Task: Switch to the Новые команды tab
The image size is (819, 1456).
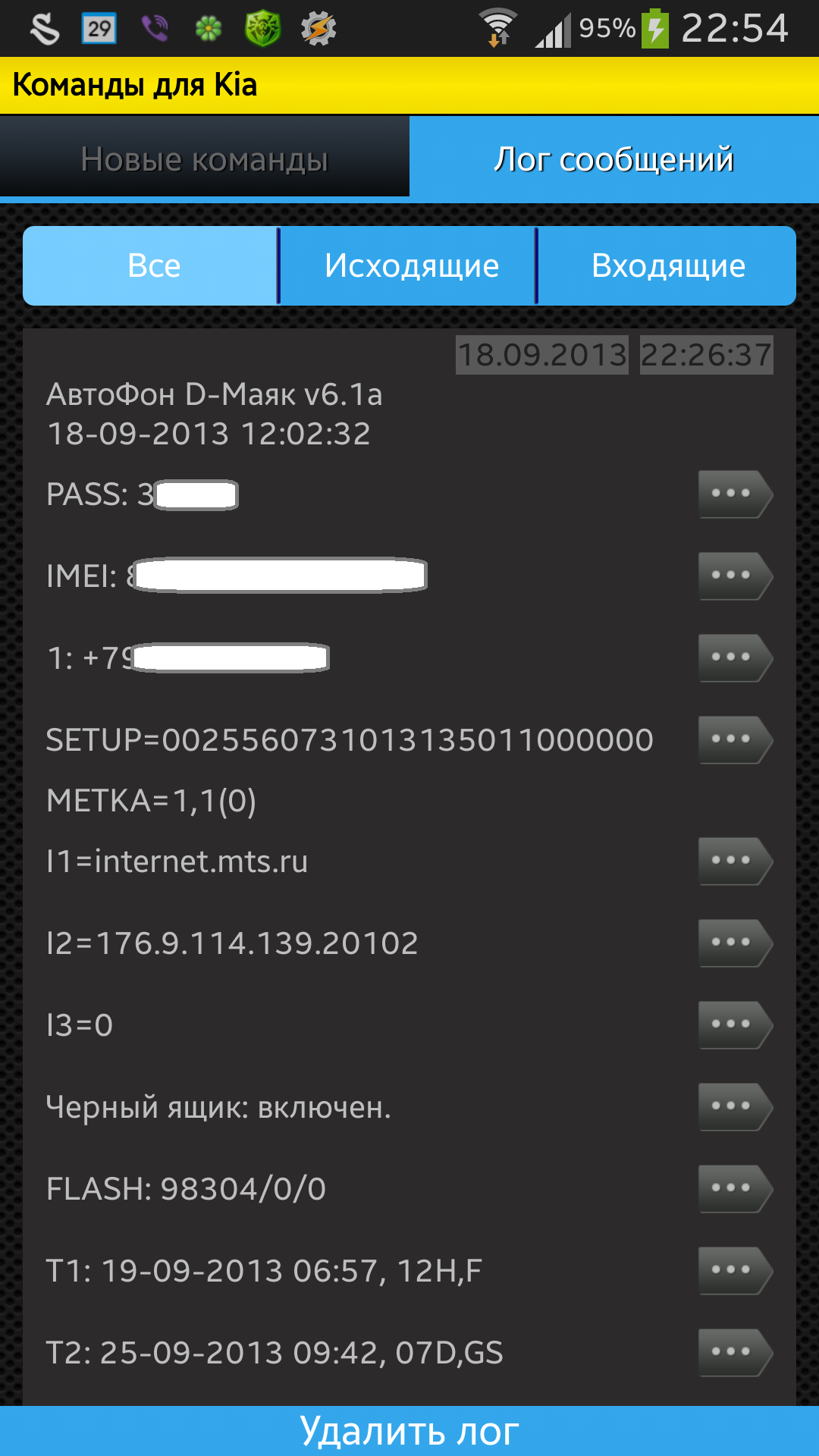Action: 205,159
